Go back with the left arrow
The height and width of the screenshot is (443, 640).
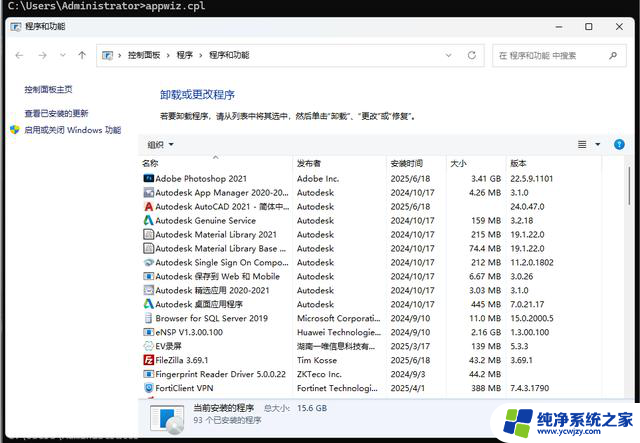(19, 55)
